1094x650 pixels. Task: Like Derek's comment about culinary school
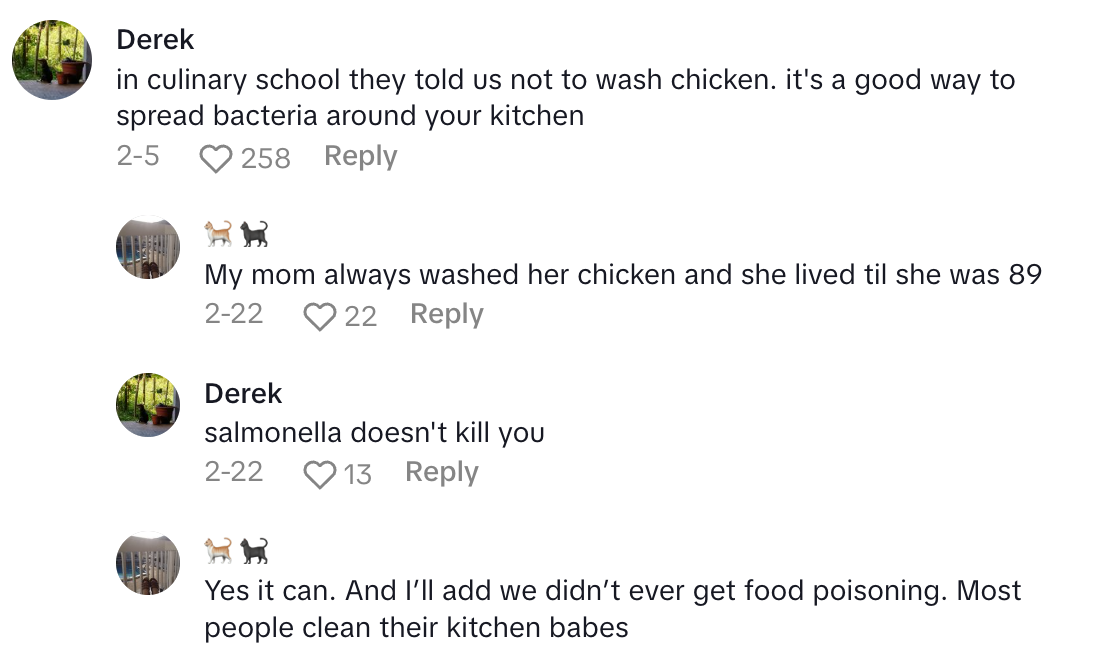point(216,157)
